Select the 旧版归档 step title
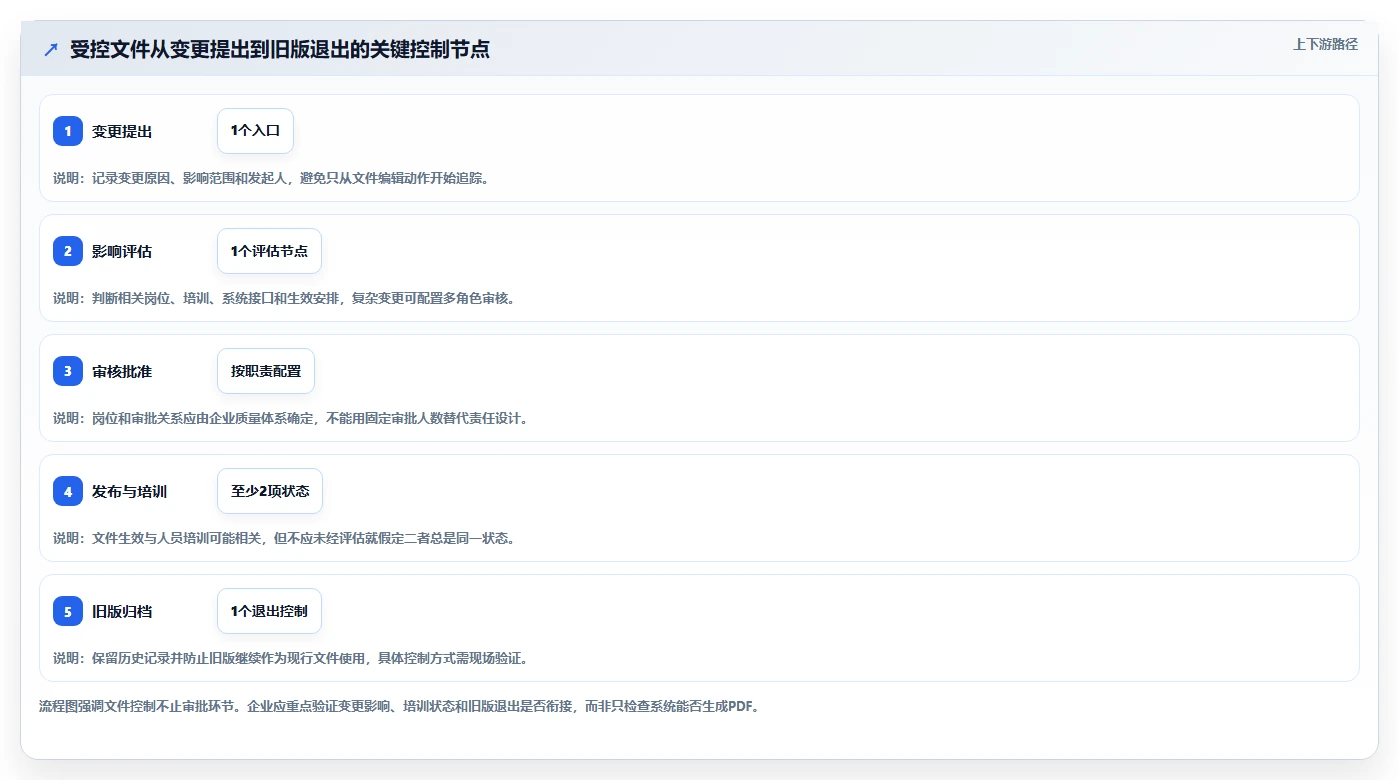 [x=122, y=611]
